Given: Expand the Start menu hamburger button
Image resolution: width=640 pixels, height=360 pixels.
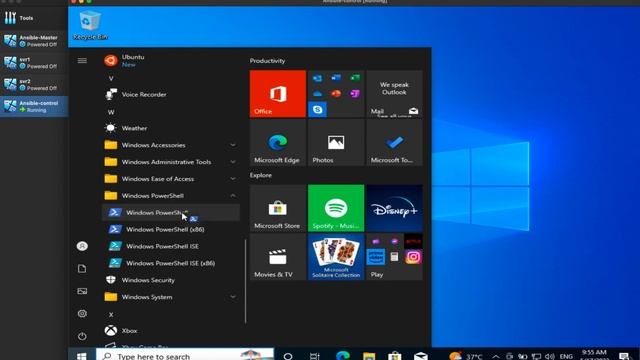Looking at the screenshot, I should pos(82,61).
